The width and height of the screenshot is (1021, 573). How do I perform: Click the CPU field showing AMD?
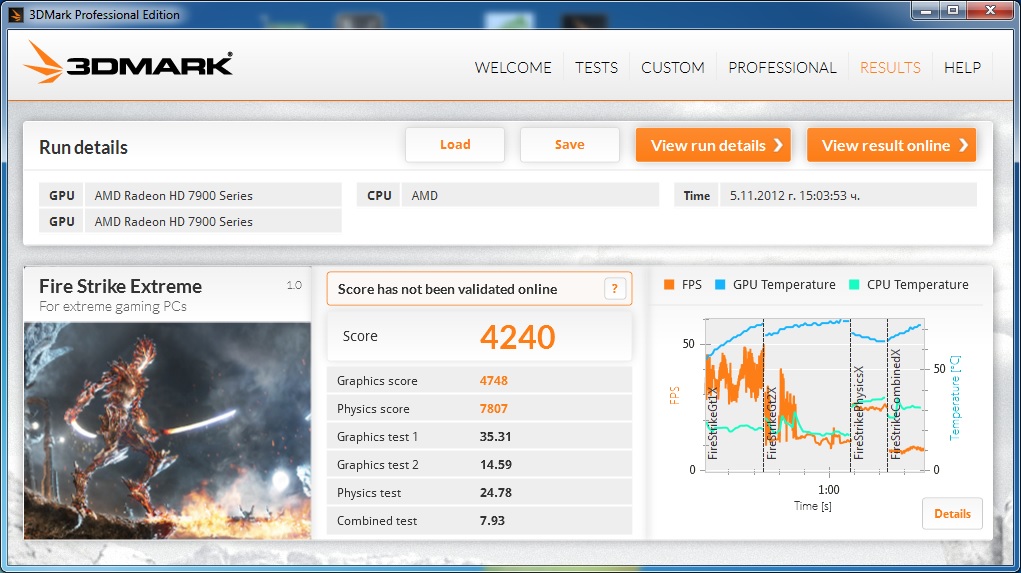tap(530, 195)
